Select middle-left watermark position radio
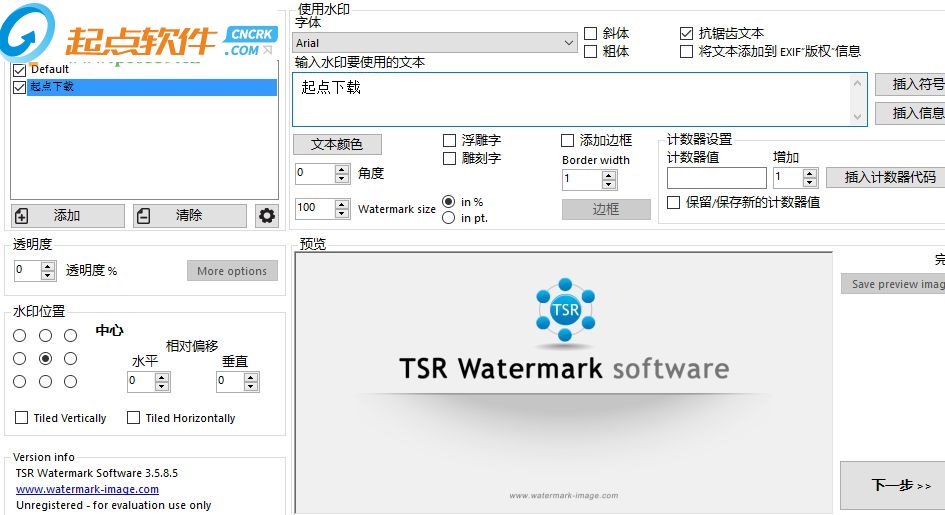Viewport: 945px width, 515px height. coord(20,358)
